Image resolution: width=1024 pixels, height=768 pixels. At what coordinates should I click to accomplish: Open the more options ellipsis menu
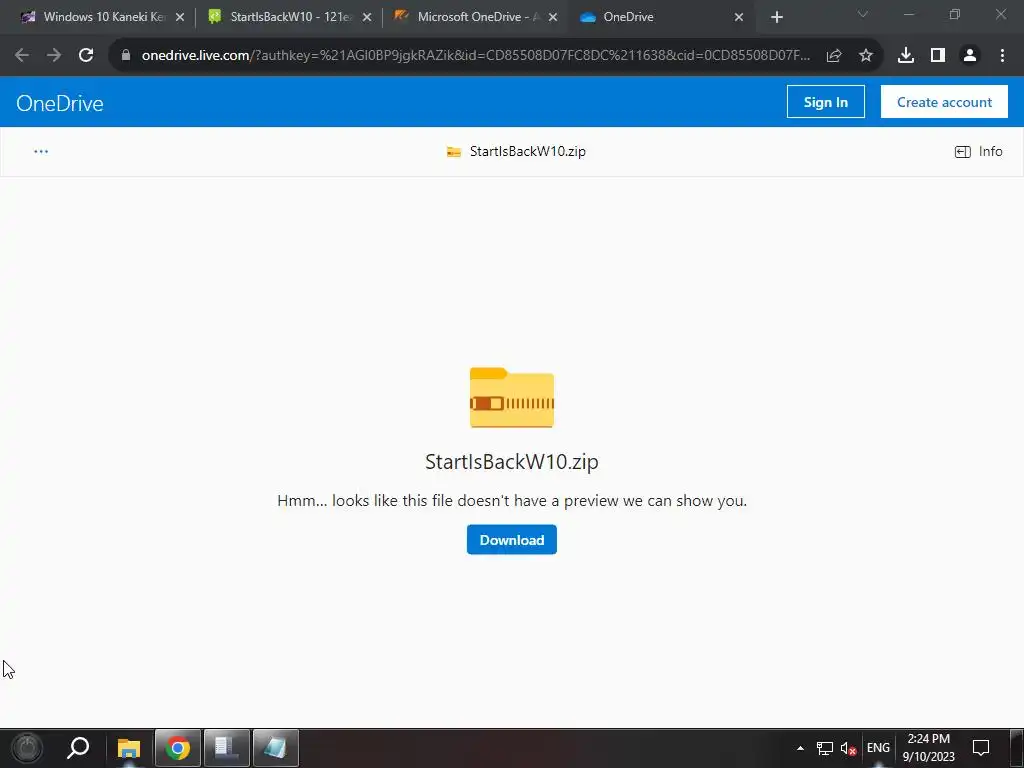41,152
